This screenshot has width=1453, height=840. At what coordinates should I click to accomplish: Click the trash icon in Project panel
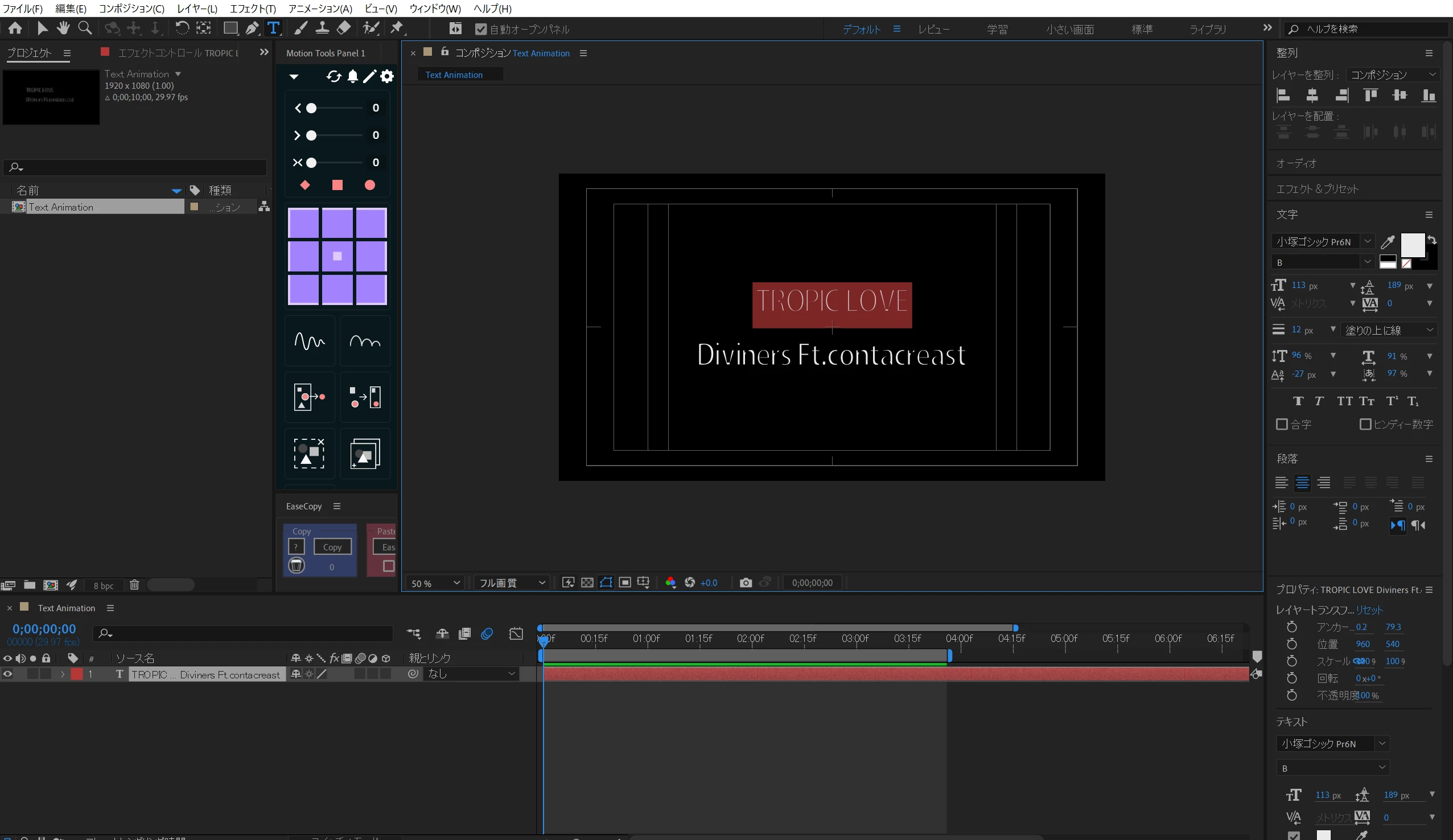click(x=134, y=585)
